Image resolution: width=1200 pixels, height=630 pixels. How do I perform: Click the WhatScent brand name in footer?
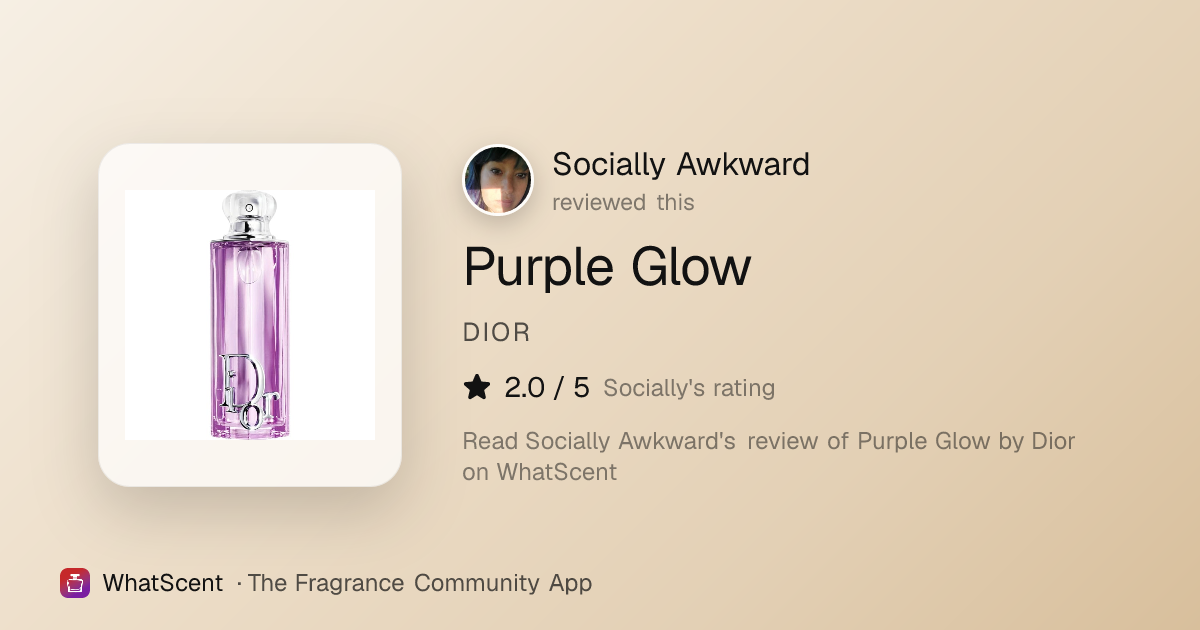(162, 583)
